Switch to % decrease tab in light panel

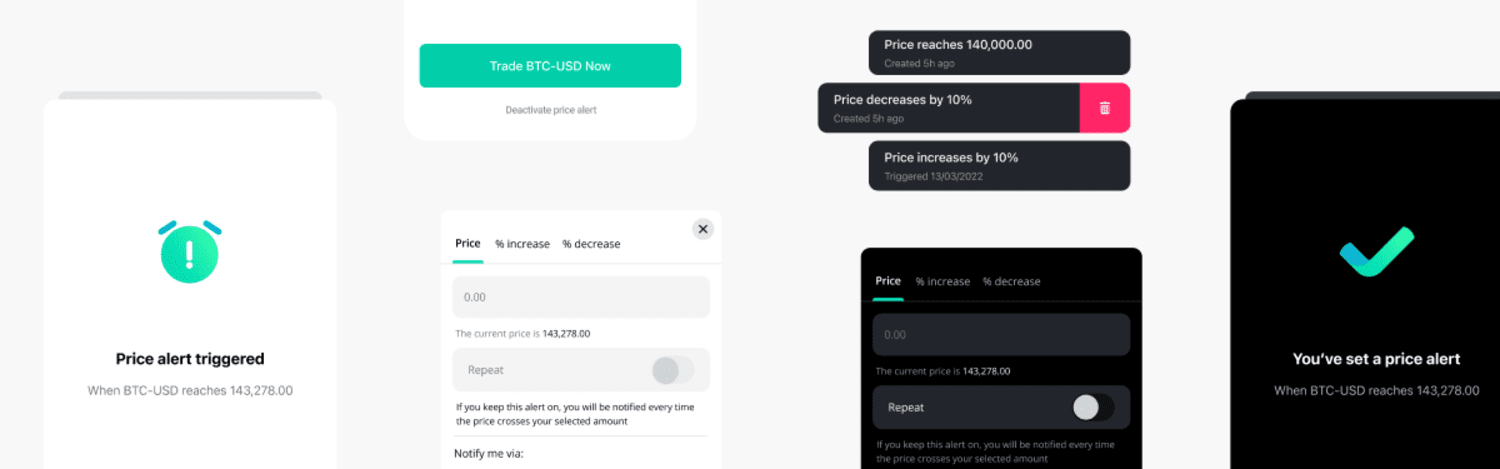591,244
